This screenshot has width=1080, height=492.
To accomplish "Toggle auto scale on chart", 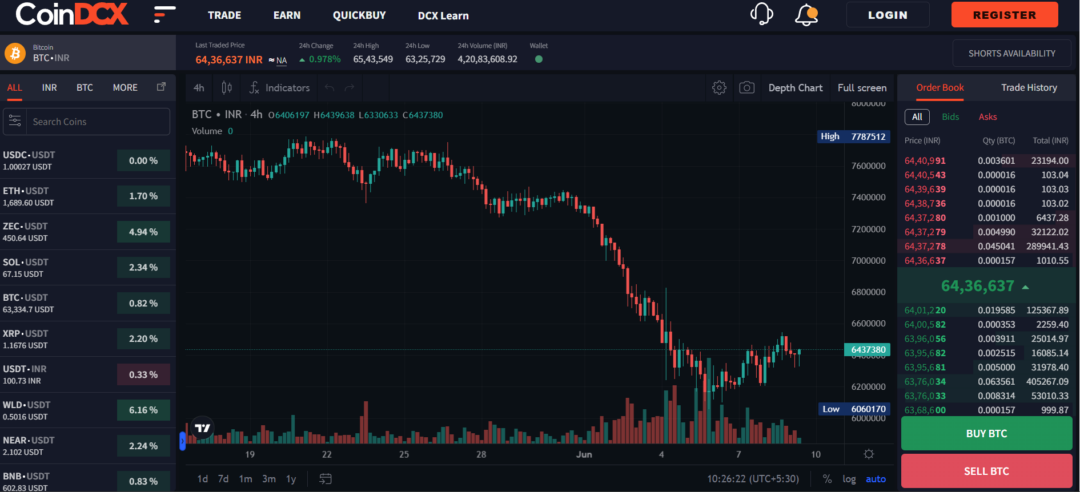I will (875, 479).
